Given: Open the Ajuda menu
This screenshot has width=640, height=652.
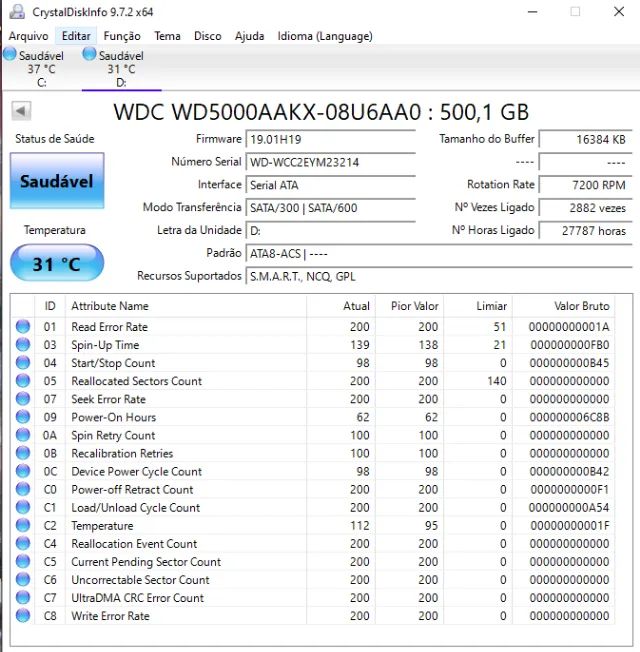Looking at the screenshot, I should point(250,36).
